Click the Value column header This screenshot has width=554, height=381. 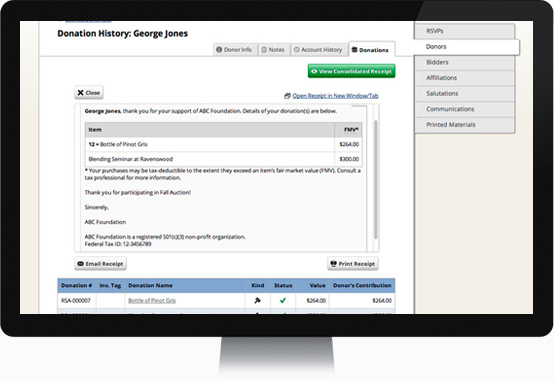[312, 285]
